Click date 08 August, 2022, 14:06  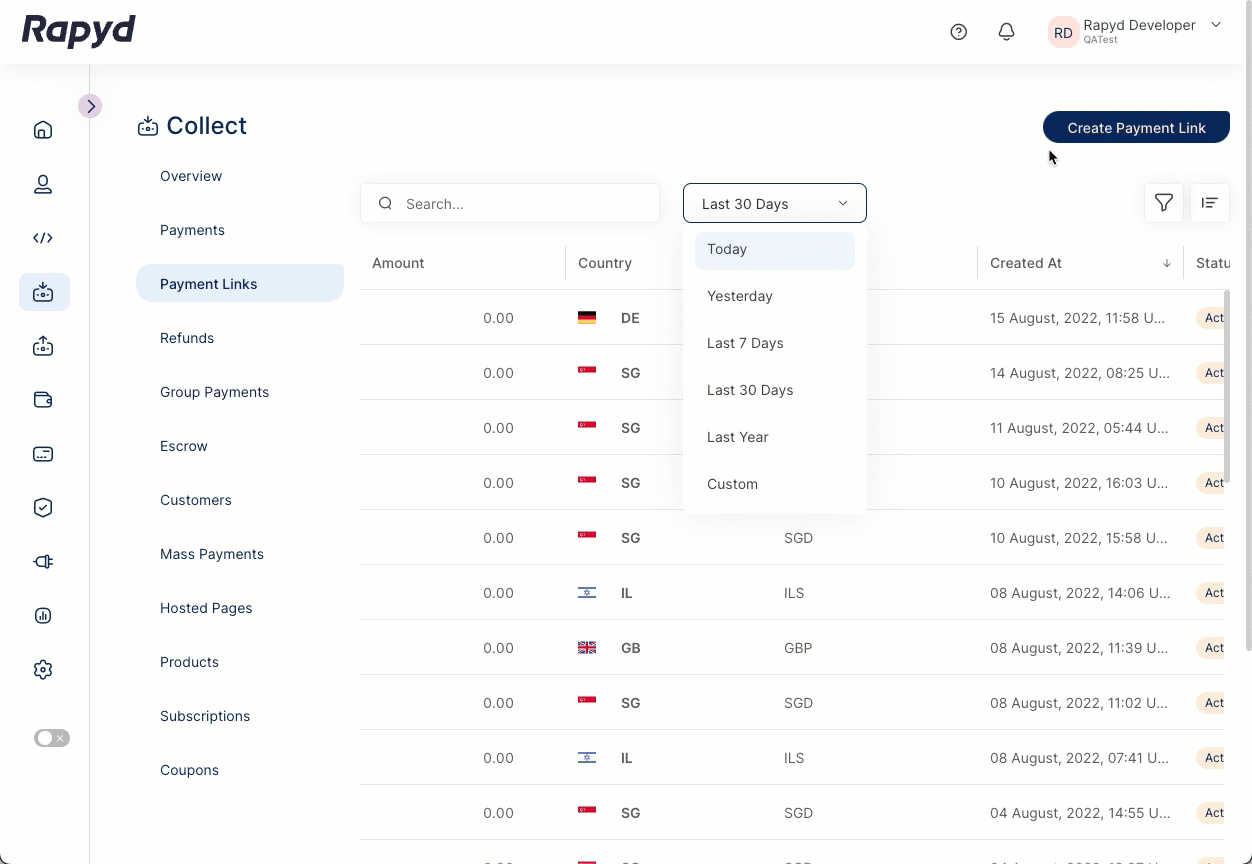1079,593
